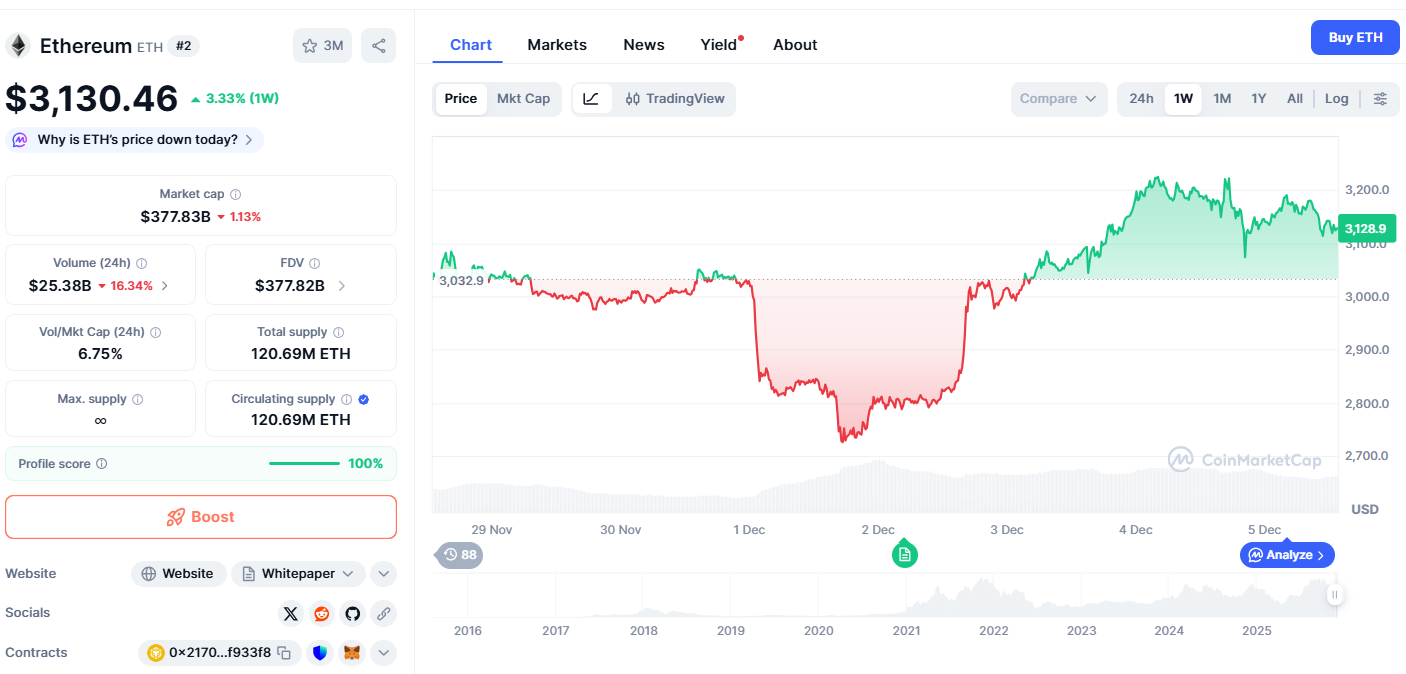Select the line chart view icon
The height and width of the screenshot is (674, 1406).
coord(591,99)
